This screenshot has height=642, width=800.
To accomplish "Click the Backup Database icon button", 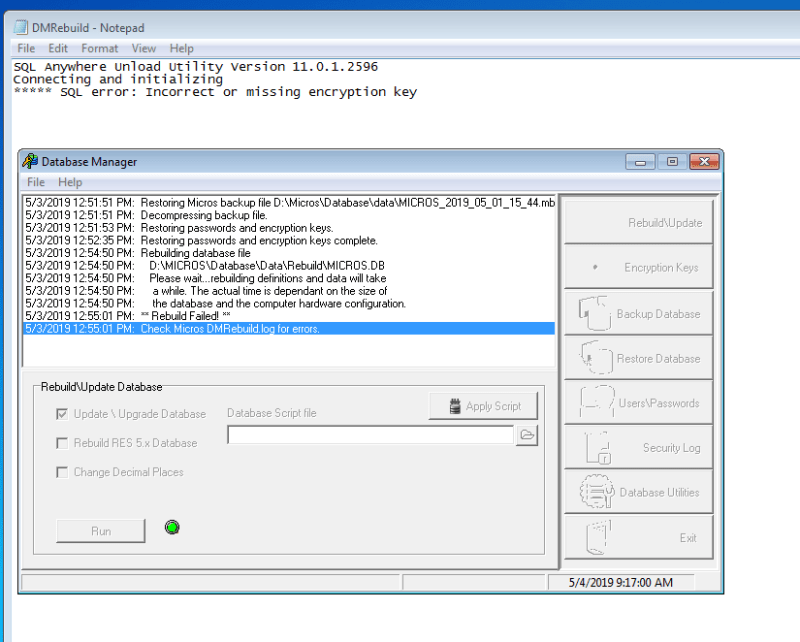I will 638,313.
